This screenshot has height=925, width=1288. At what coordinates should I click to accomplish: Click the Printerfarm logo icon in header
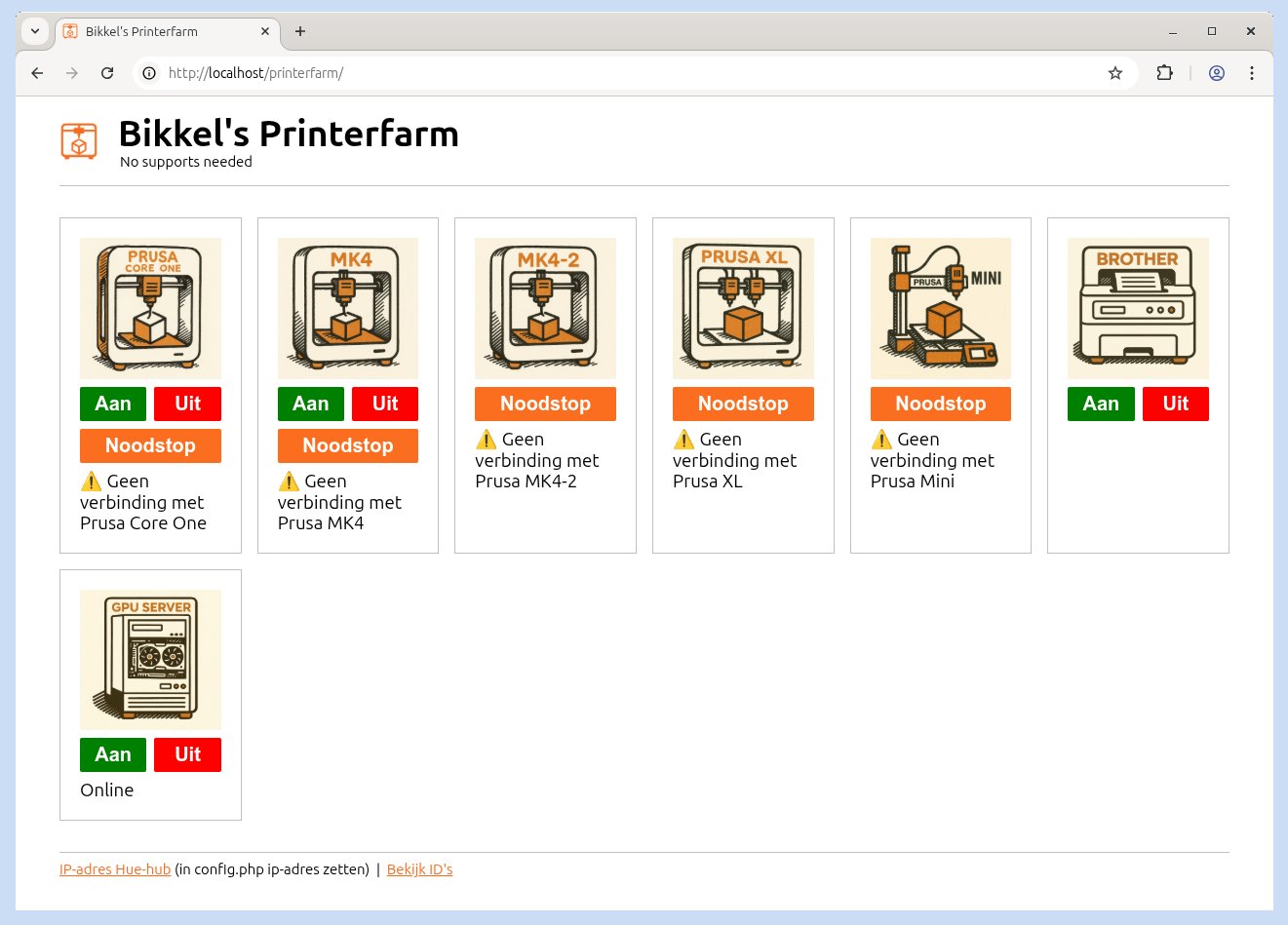point(79,141)
